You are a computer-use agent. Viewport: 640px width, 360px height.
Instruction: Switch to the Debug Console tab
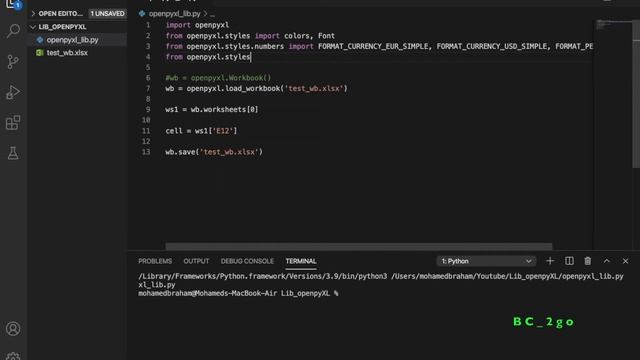(247, 261)
